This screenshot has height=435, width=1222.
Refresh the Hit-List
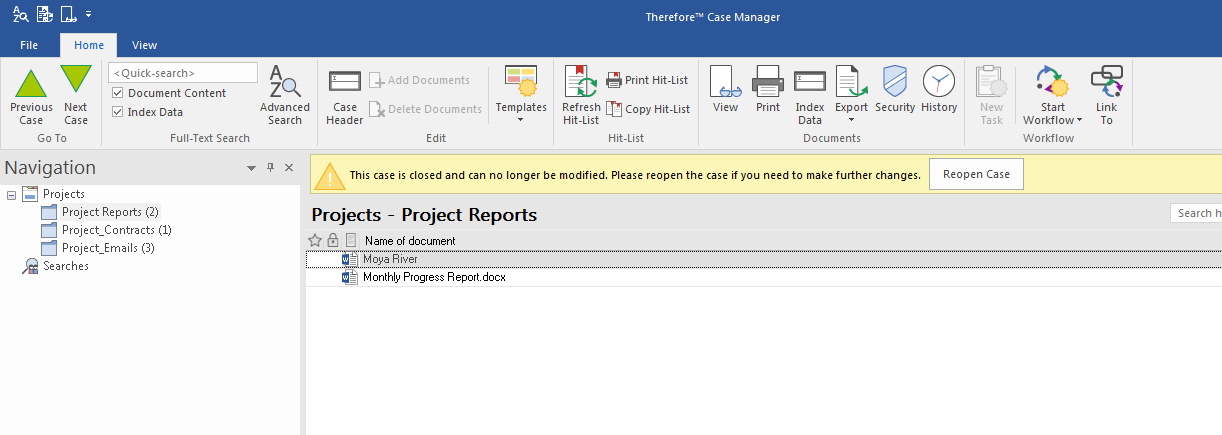click(x=581, y=96)
